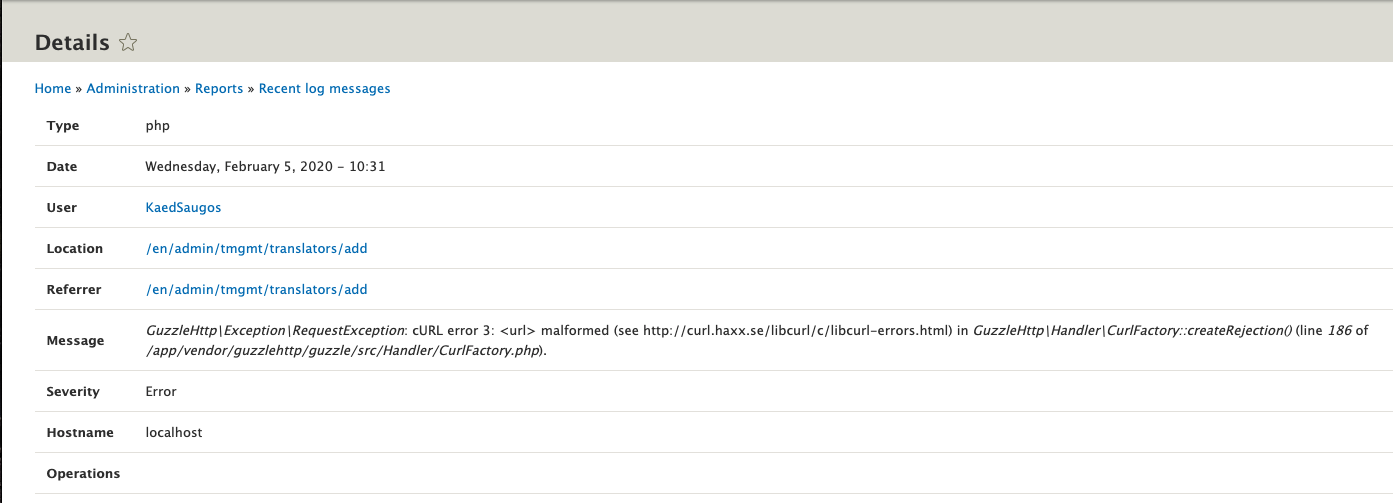Click the star shortcut icon beside Details

[x=128, y=43]
